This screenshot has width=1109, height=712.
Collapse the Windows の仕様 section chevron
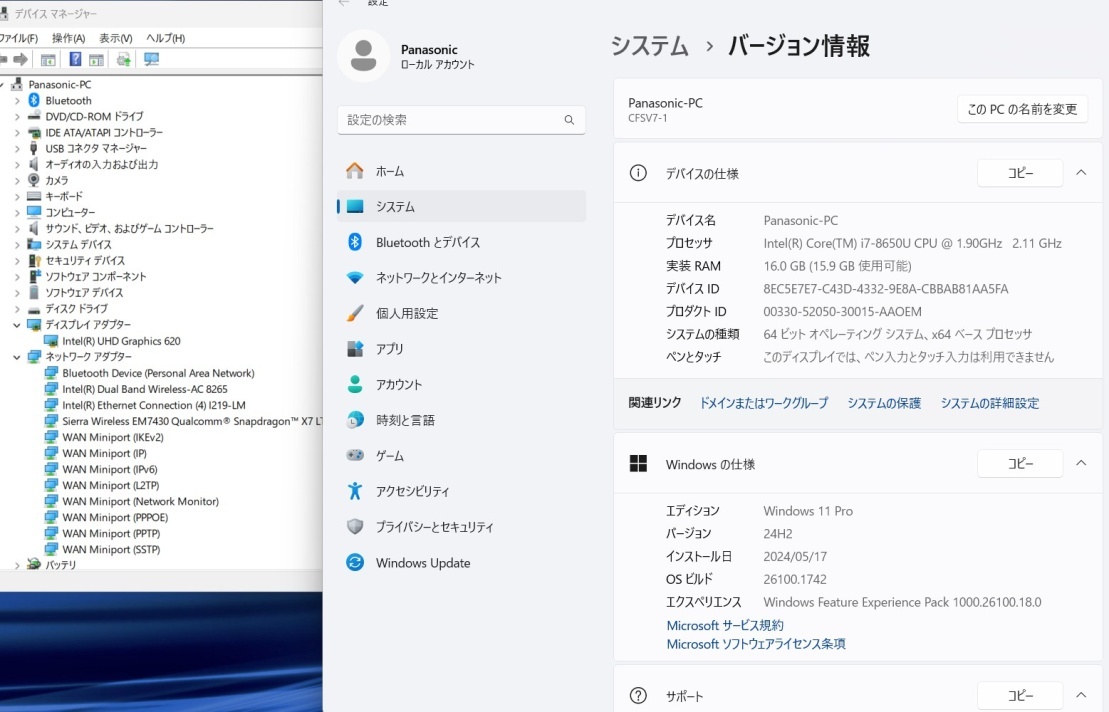[1081, 464]
